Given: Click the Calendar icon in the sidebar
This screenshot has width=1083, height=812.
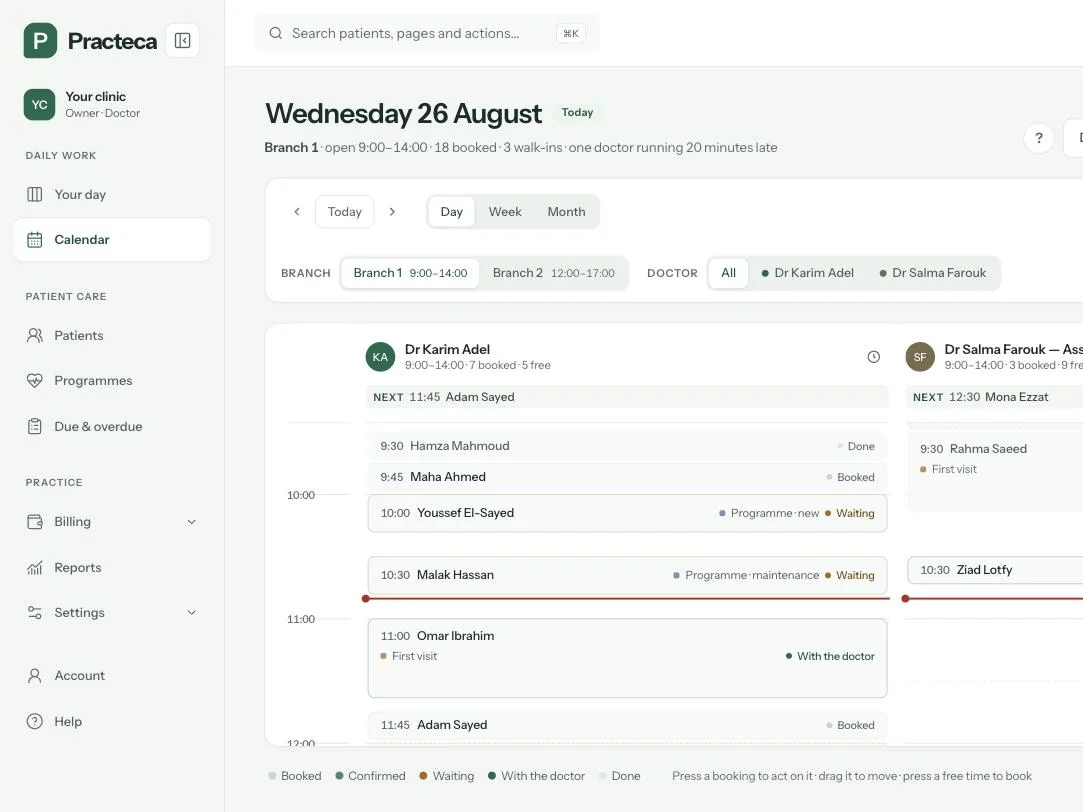Looking at the screenshot, I should 35,240.
